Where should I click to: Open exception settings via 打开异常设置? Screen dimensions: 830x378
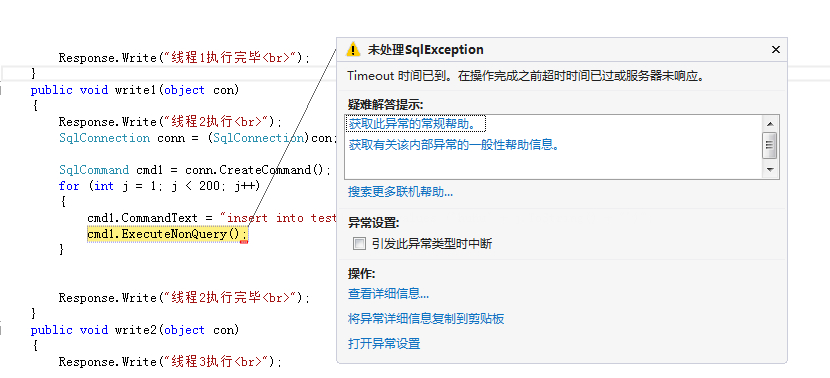(384, 344)
